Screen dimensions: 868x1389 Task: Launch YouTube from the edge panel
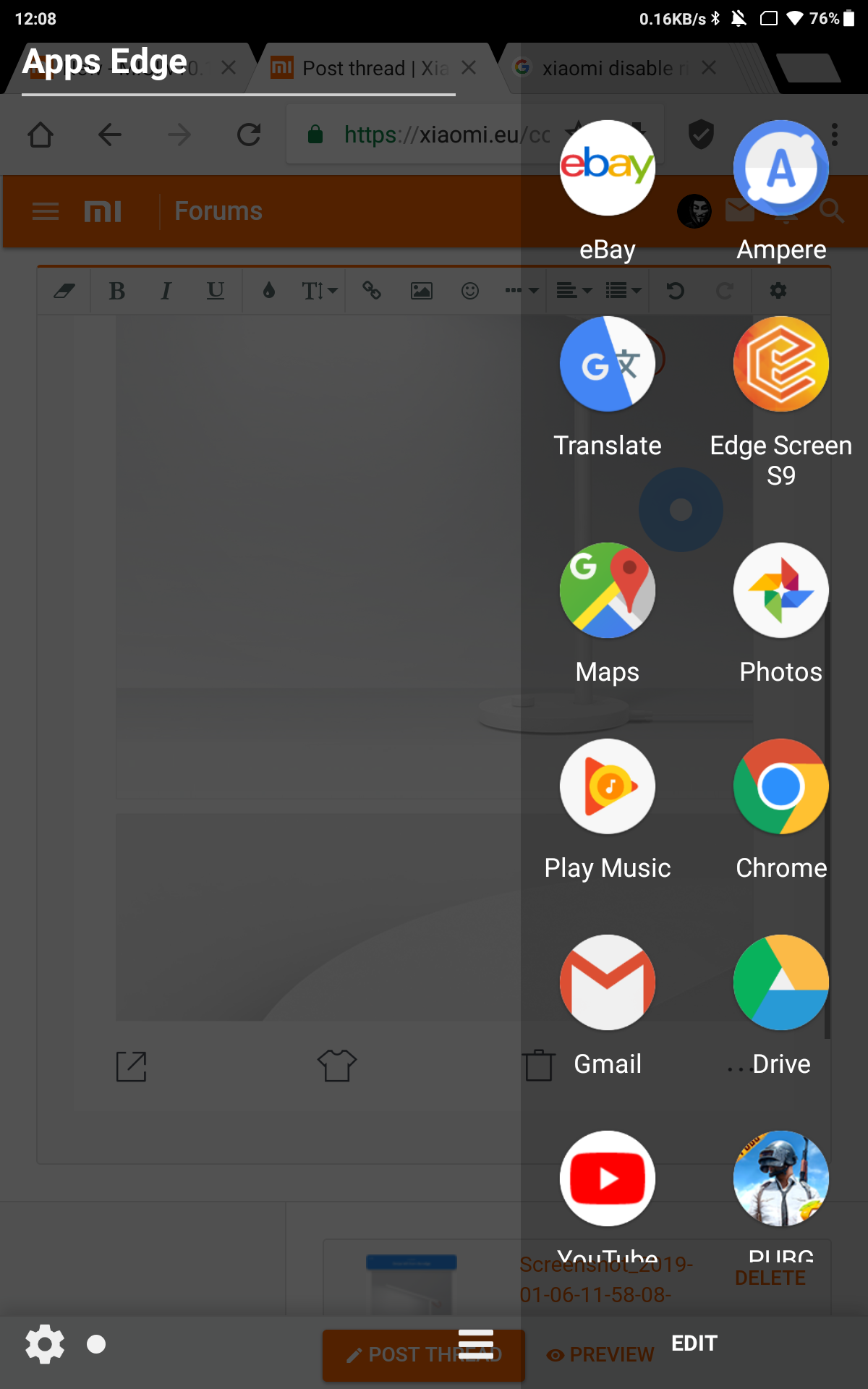[x=608, y=1178]
